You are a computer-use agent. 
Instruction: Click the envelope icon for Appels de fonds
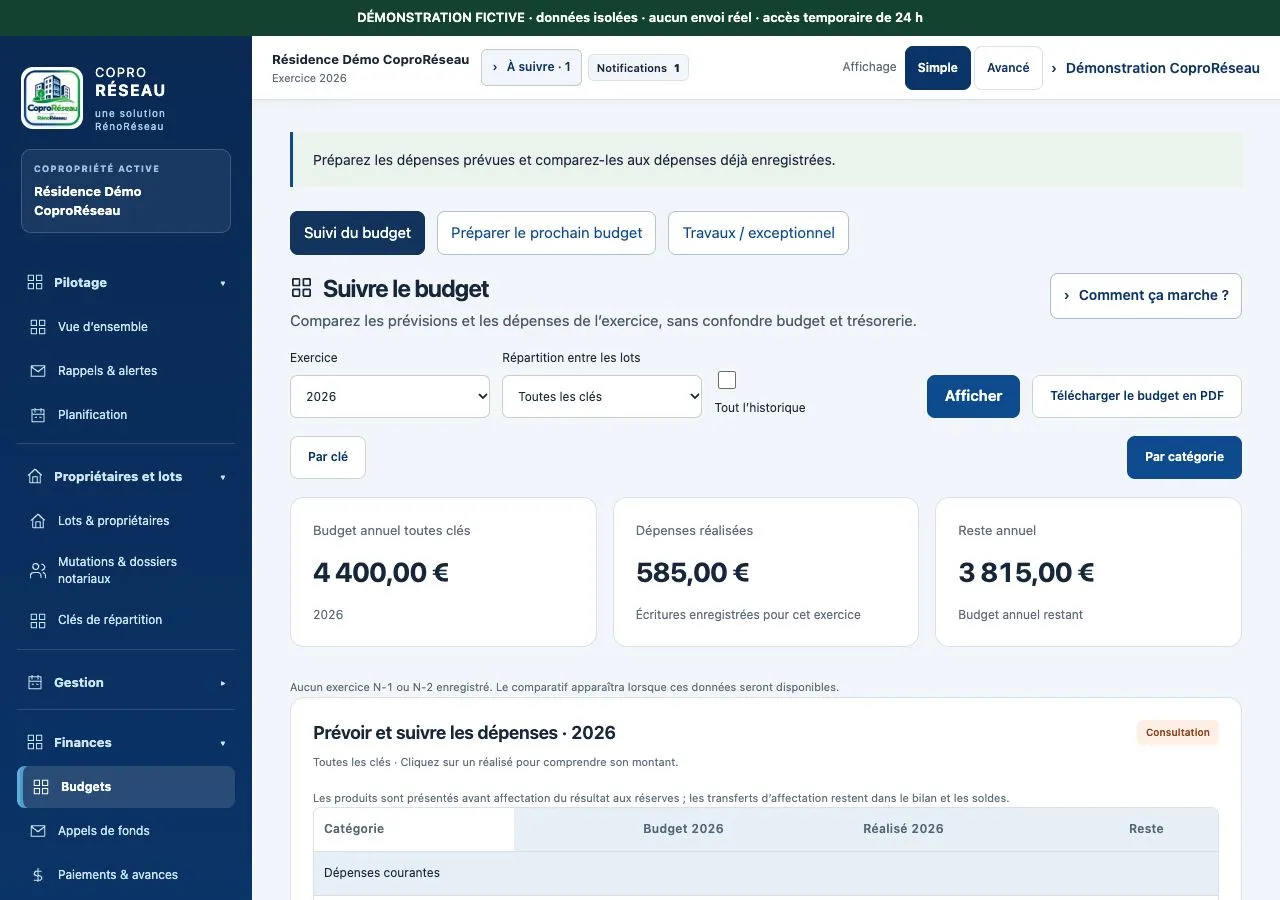38,831
